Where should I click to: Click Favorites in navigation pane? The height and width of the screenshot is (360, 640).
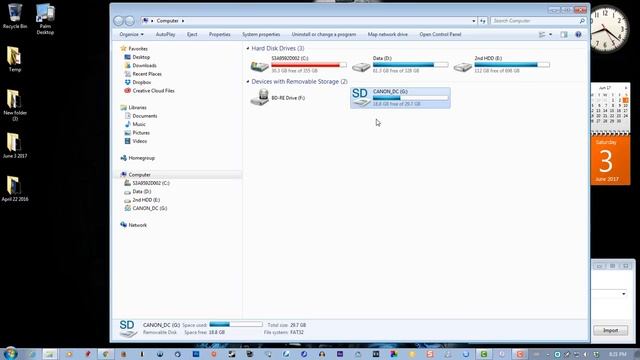(x=138, y=49)
